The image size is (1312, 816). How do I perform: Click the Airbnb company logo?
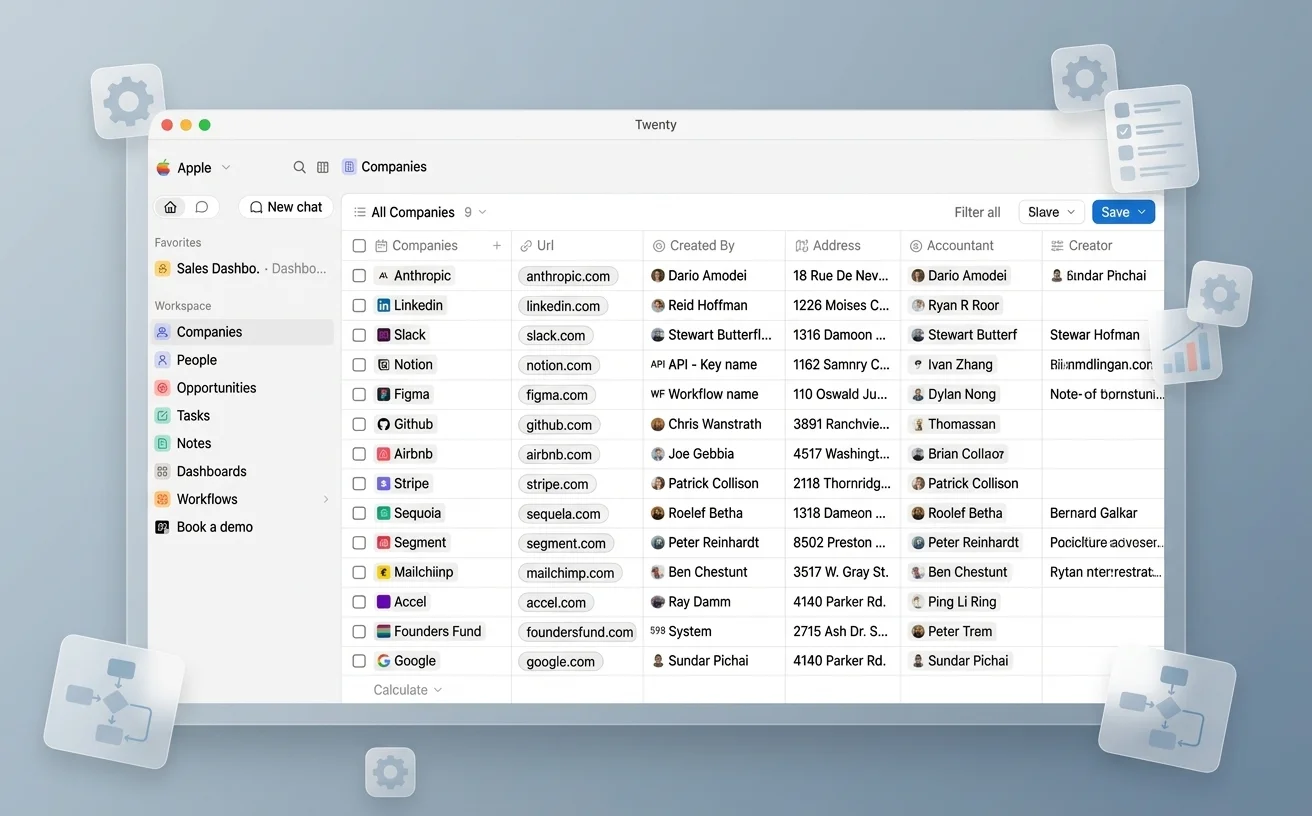click(x=383, y=454)
